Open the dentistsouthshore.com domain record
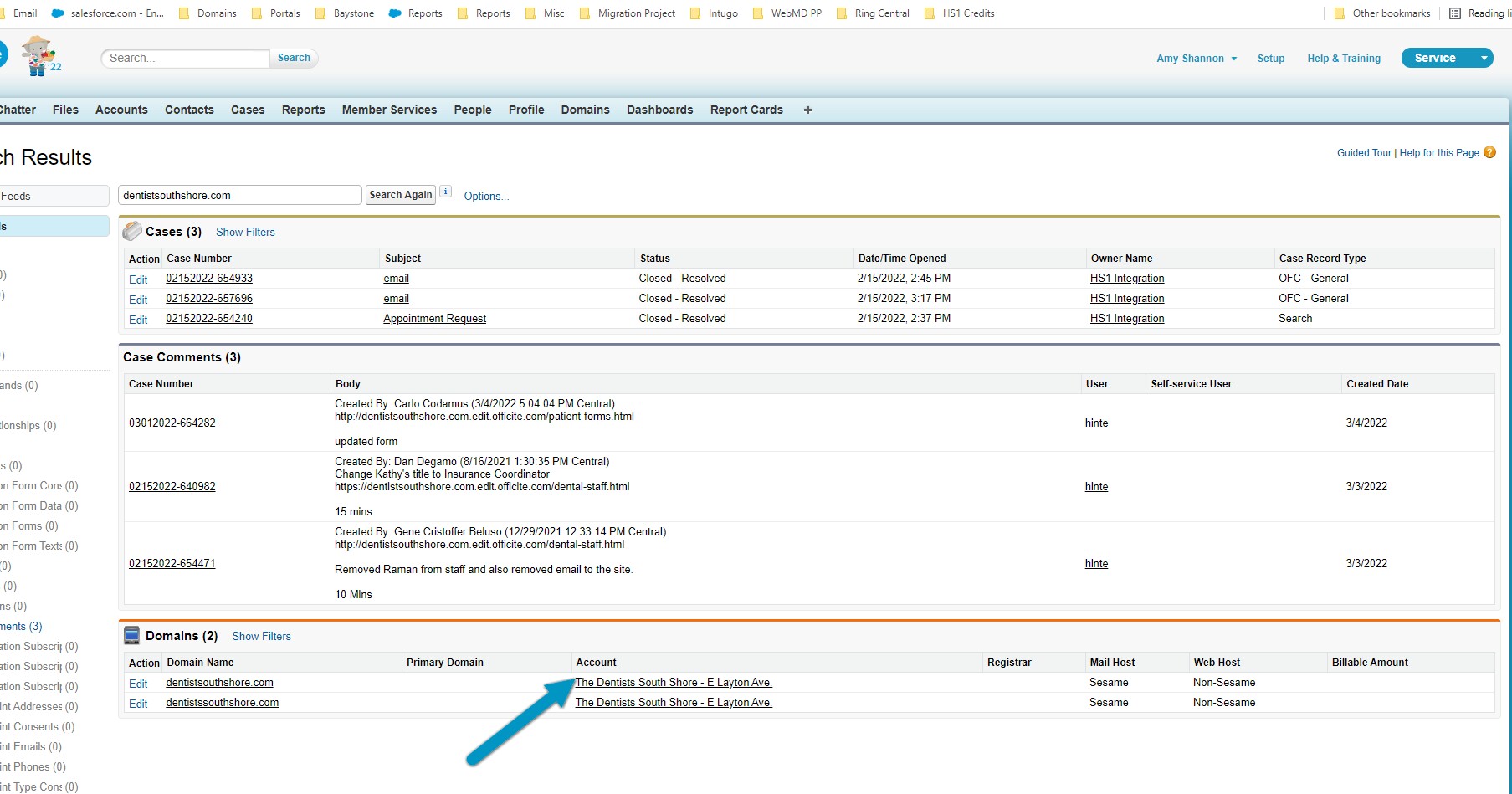Screen dimensions: 1512x794 (x=219, y=683)
